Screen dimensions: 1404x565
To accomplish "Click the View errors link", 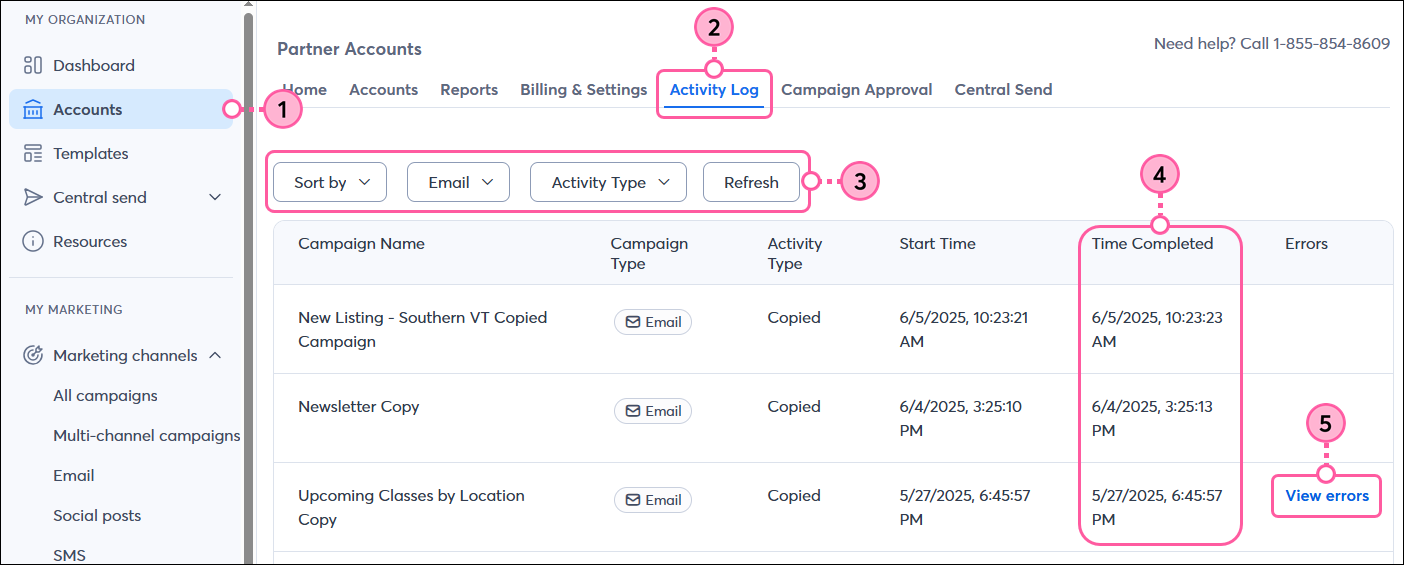I will (x=1327, y=495).
